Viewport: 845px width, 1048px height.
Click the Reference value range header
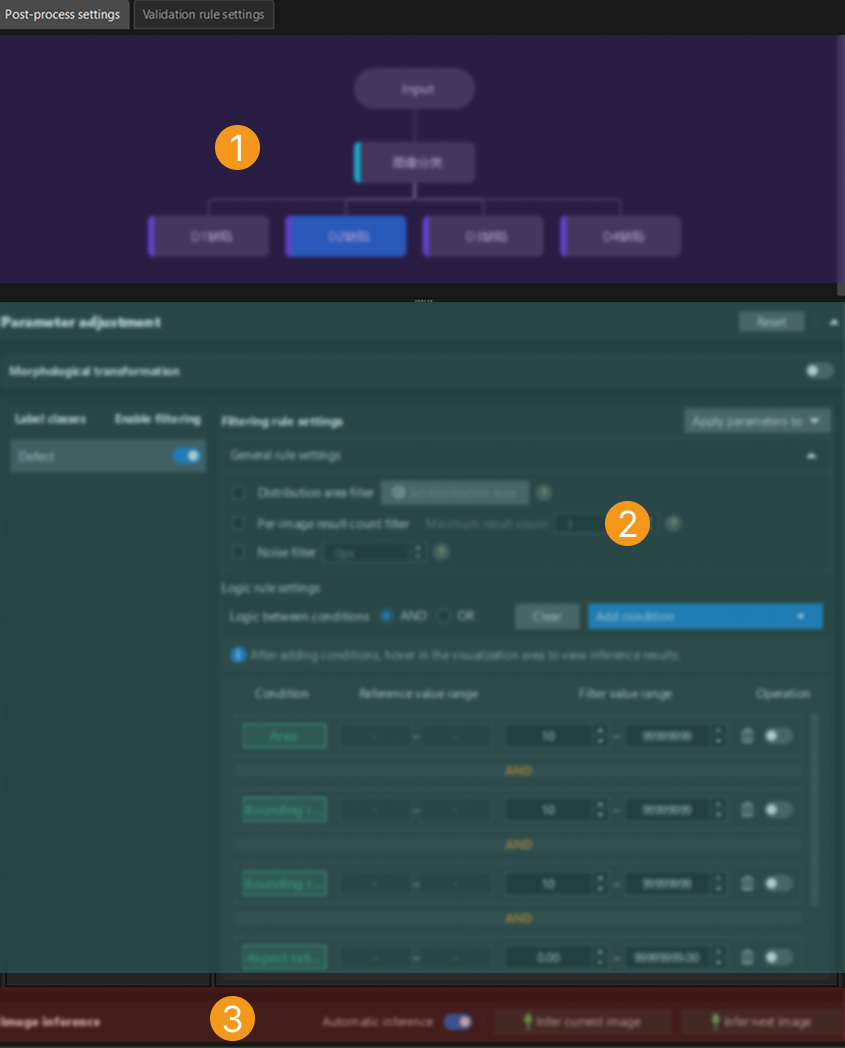click(x=418, y=694)
